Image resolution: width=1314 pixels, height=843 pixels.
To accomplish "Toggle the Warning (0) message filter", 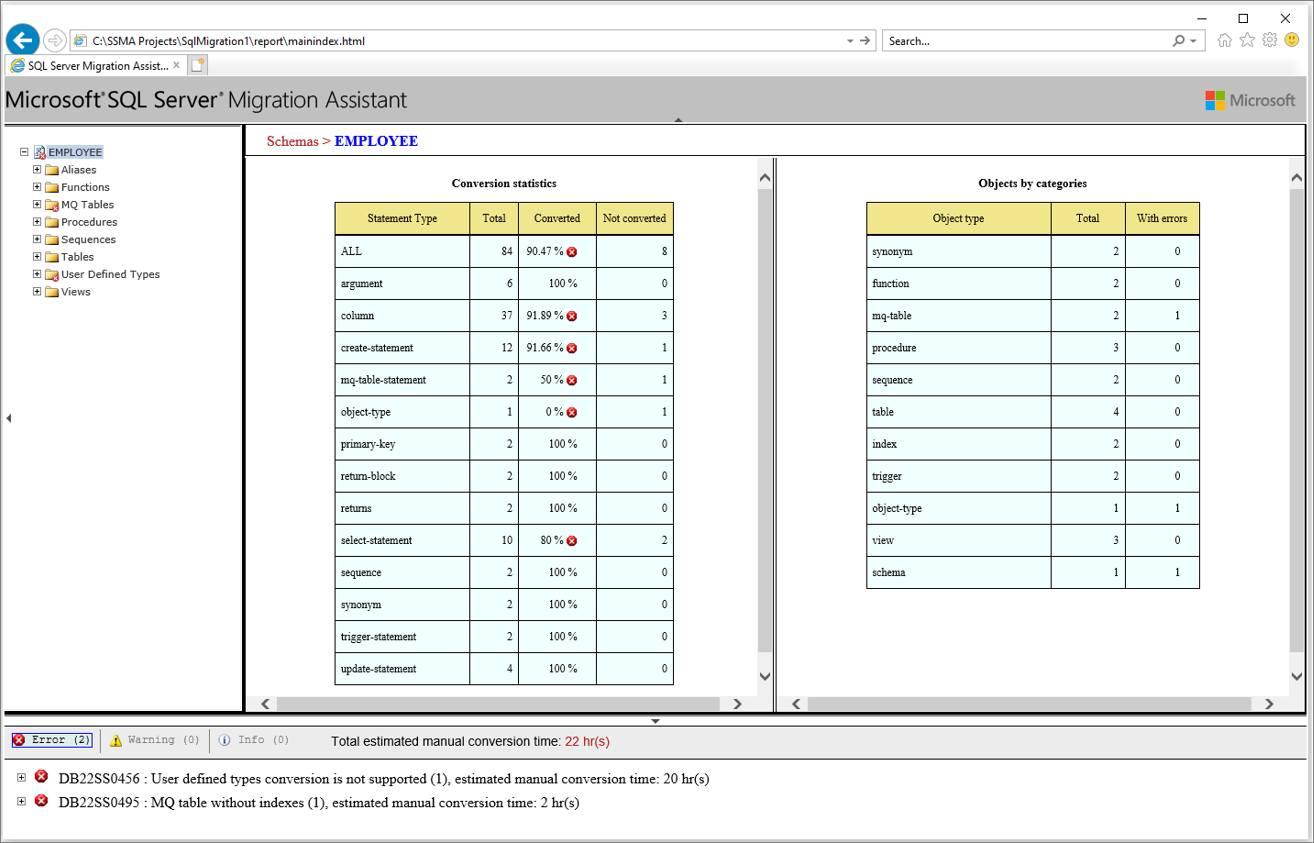I will pos(153,740).
